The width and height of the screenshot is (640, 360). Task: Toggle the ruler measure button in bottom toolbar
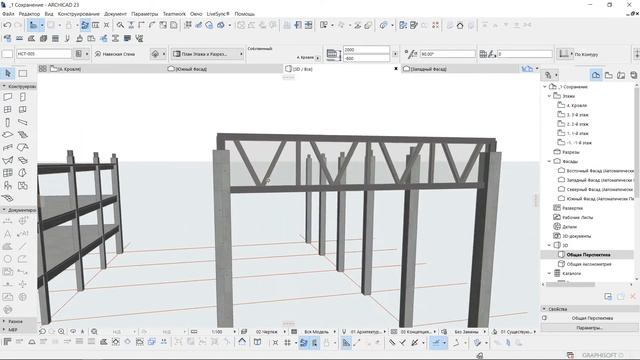[x=346, y=343]
